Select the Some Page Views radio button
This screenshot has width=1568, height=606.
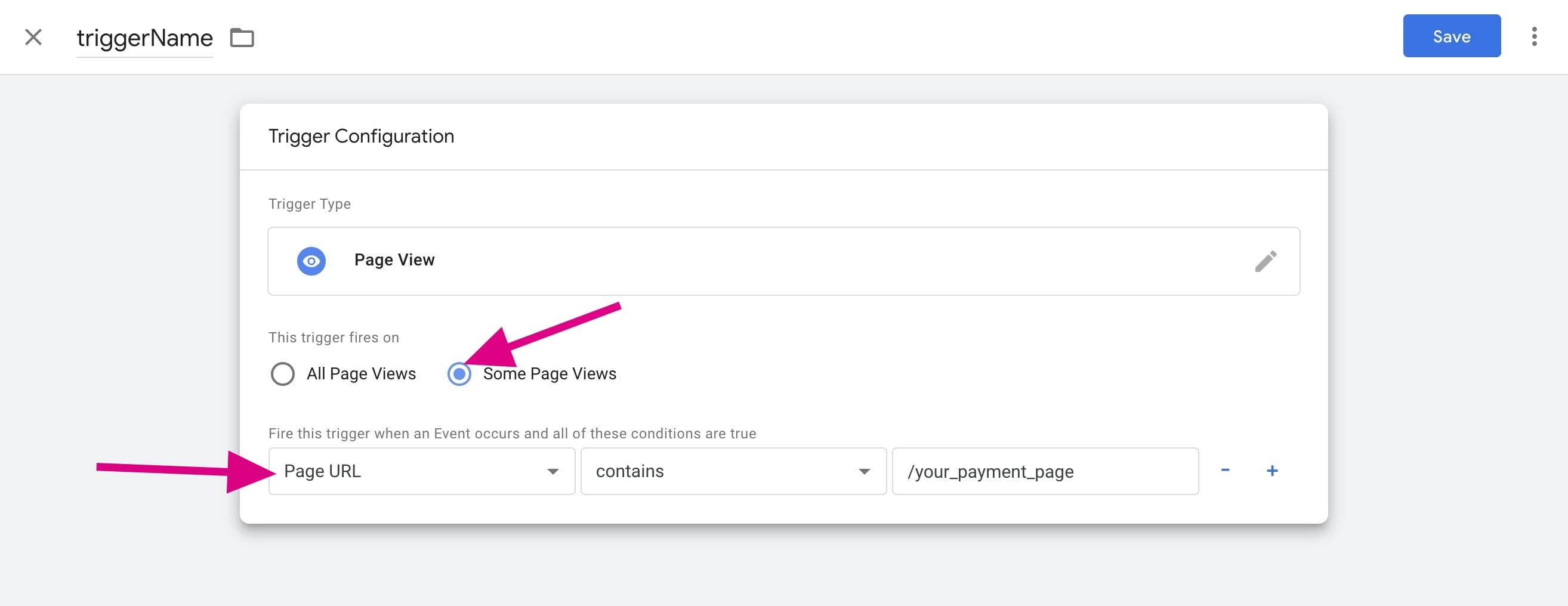[459, 373]
